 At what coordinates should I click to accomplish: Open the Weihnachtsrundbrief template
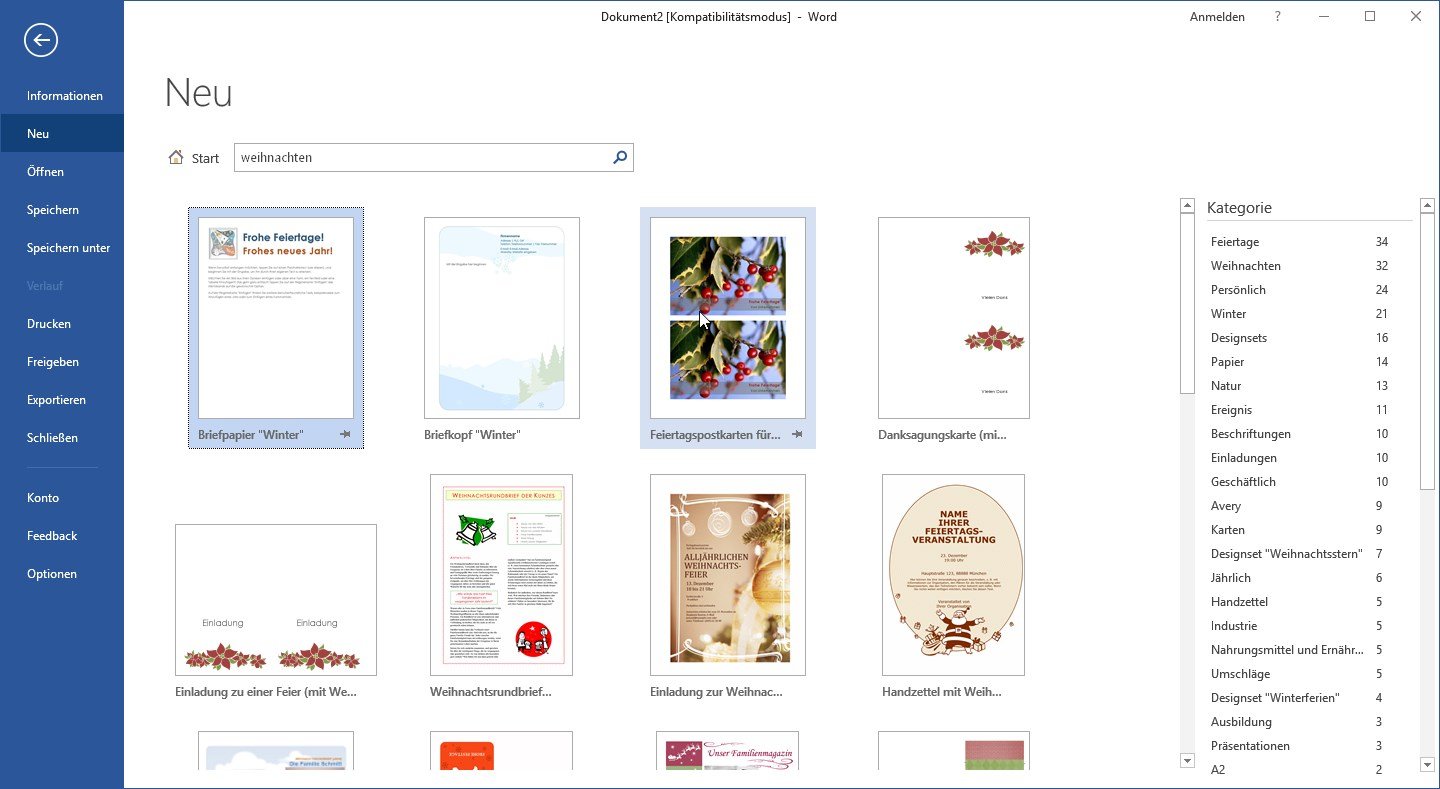(501, 575)
